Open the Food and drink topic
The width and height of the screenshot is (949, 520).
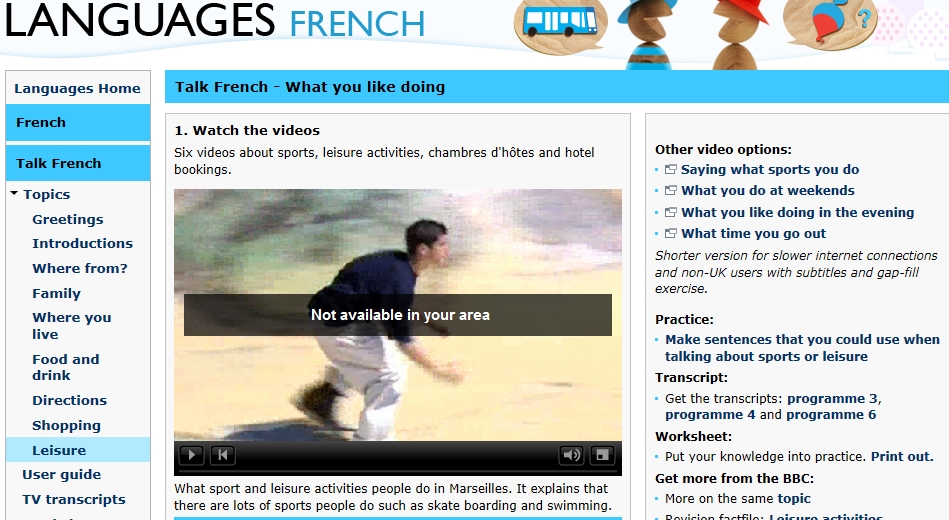(x=65, y=367)
